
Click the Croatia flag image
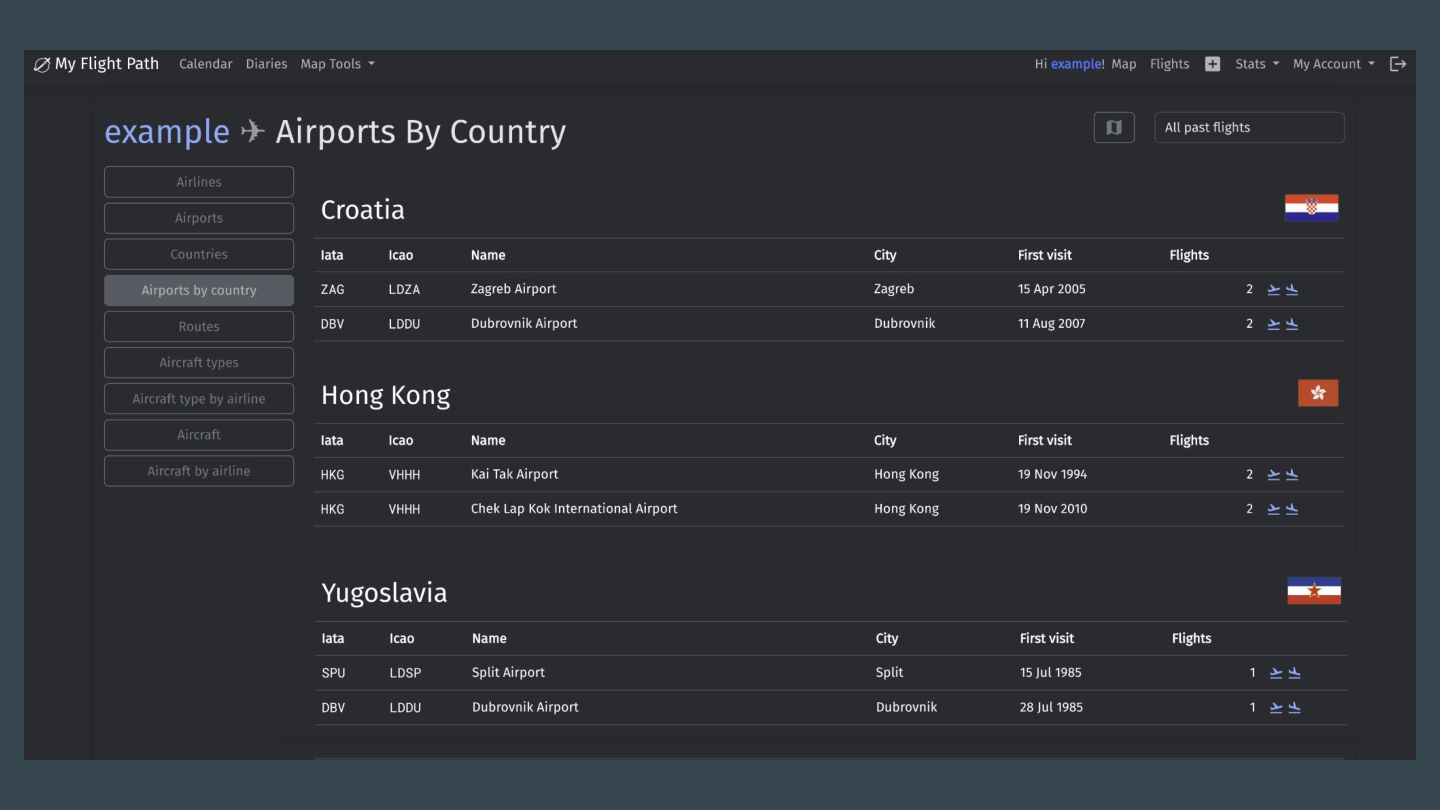coord(1311,208)
